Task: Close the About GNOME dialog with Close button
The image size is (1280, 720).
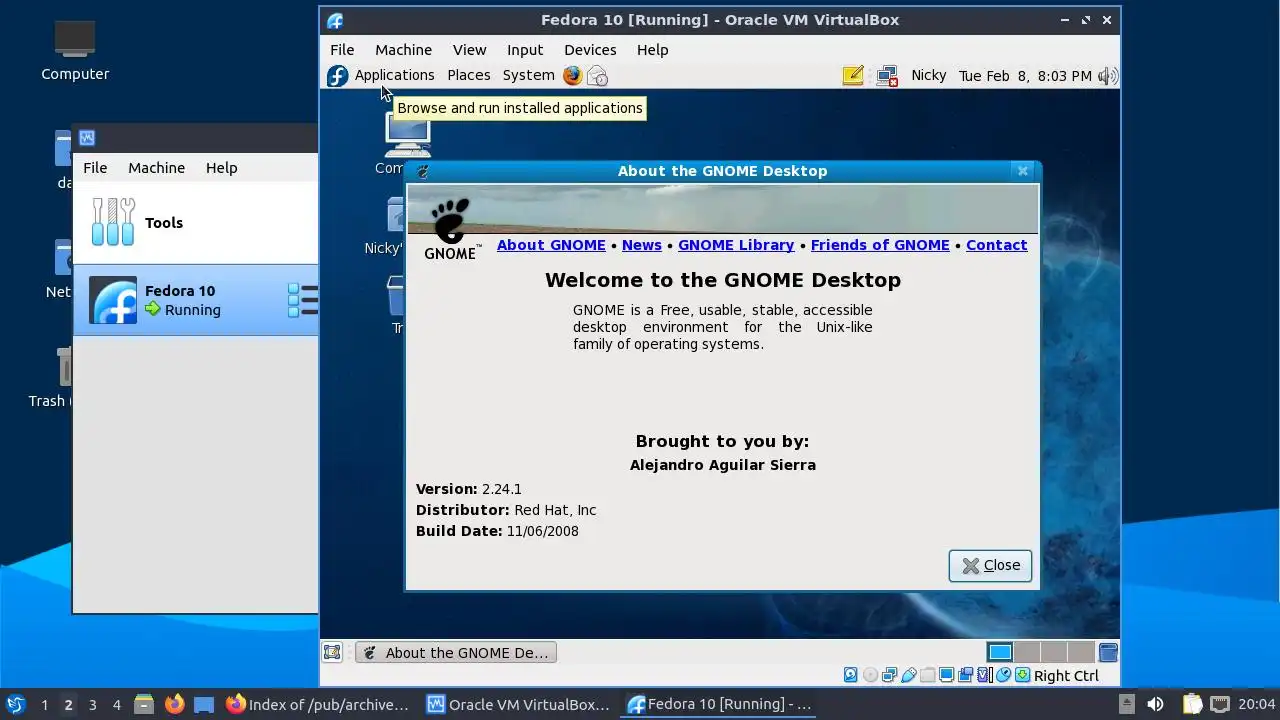Action: 990,565
